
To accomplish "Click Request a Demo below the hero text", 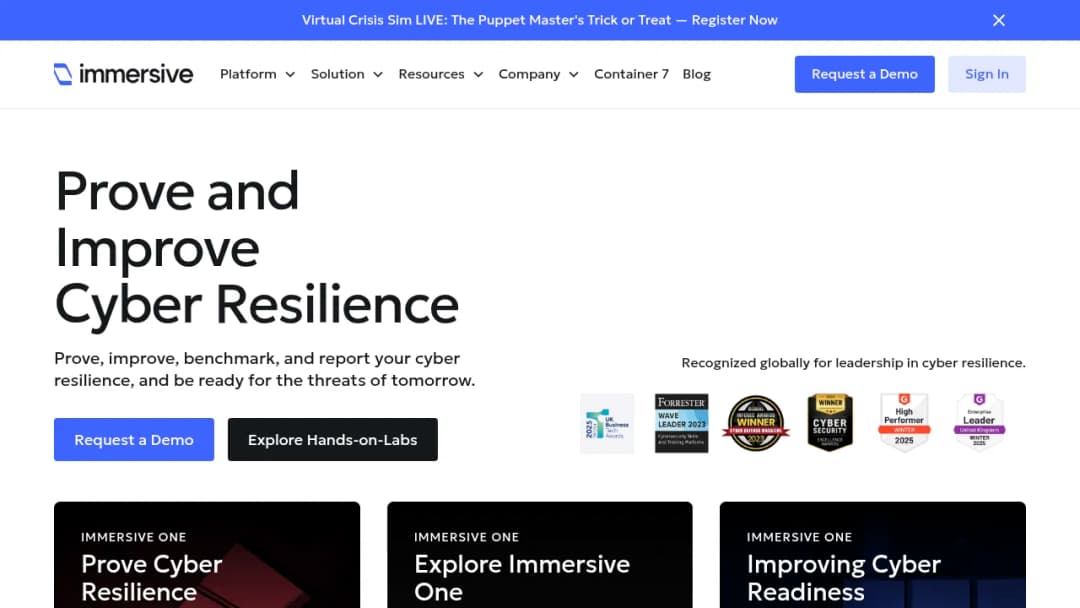I will click(134, 439).
